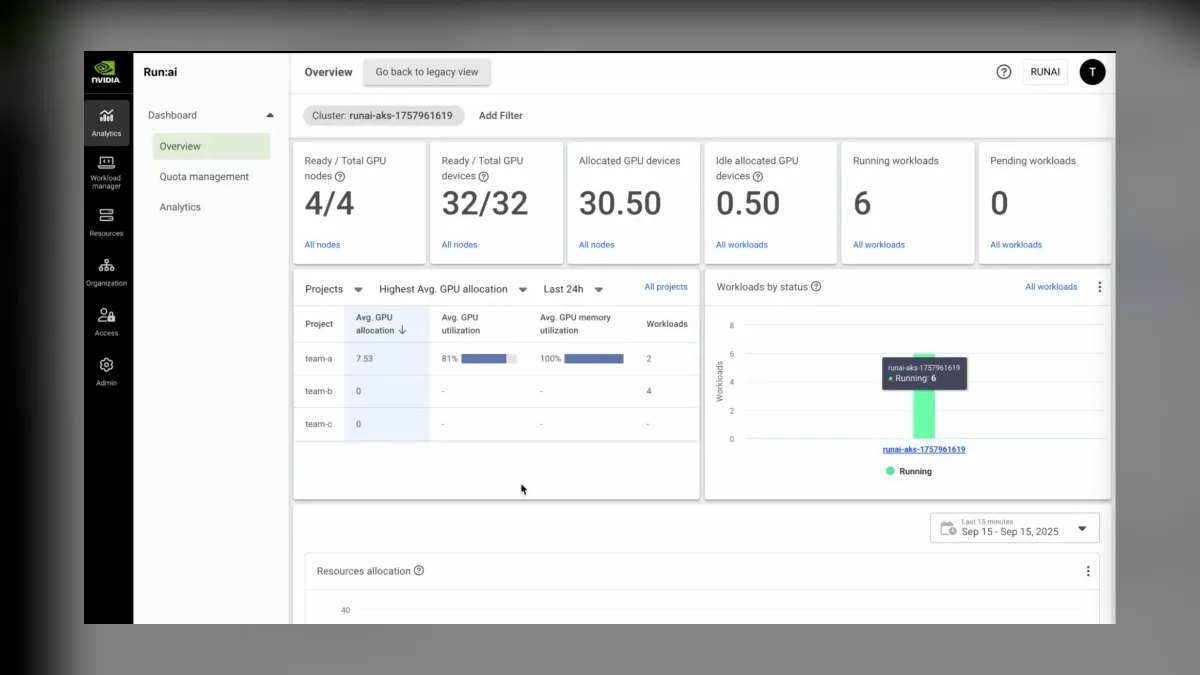Show info for Ready / Total GPU devices

coord(483,176)
